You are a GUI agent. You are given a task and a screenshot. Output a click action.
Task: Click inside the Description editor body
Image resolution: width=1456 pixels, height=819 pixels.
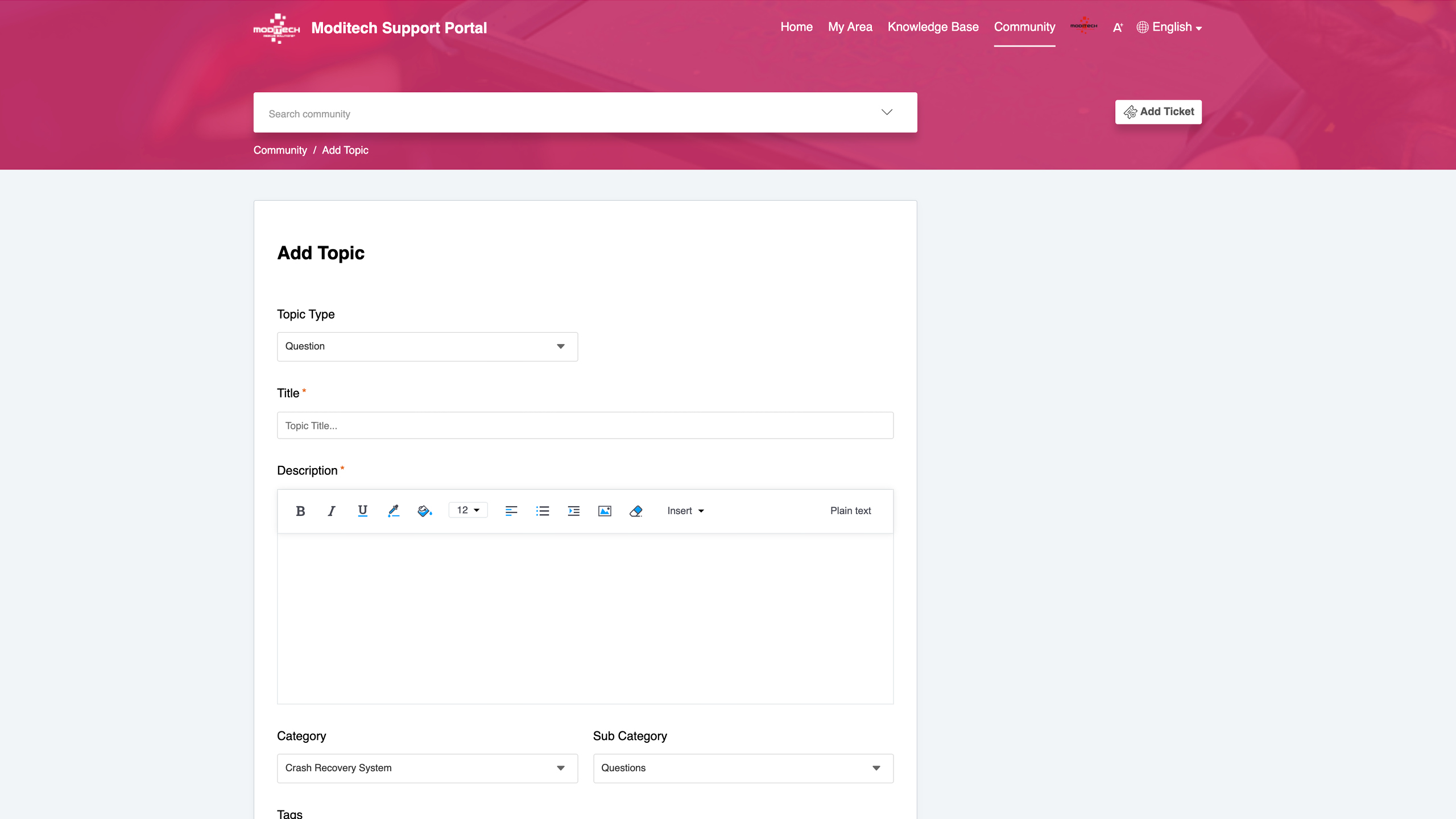pos(585,618)
